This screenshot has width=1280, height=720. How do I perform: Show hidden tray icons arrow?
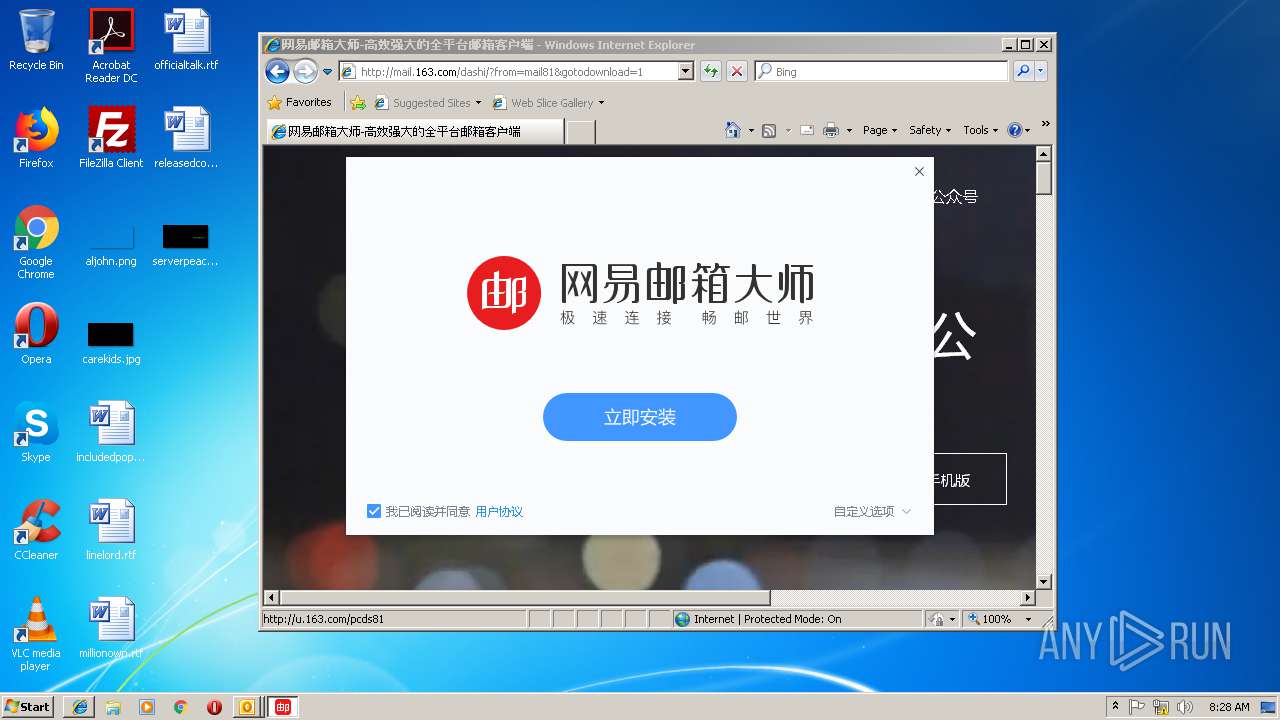point(1115,706)
